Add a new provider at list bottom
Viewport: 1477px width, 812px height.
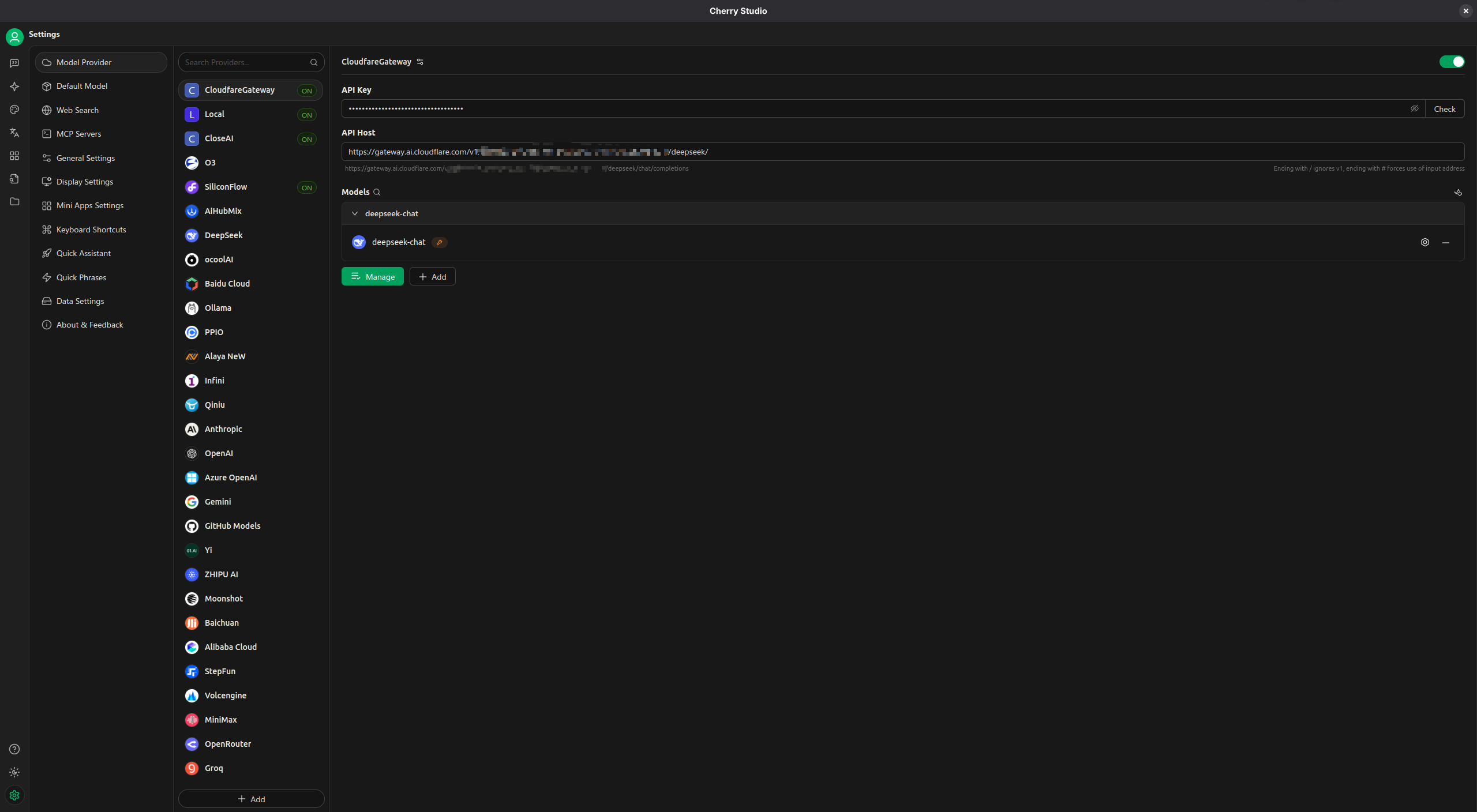[x=251, y=799]
